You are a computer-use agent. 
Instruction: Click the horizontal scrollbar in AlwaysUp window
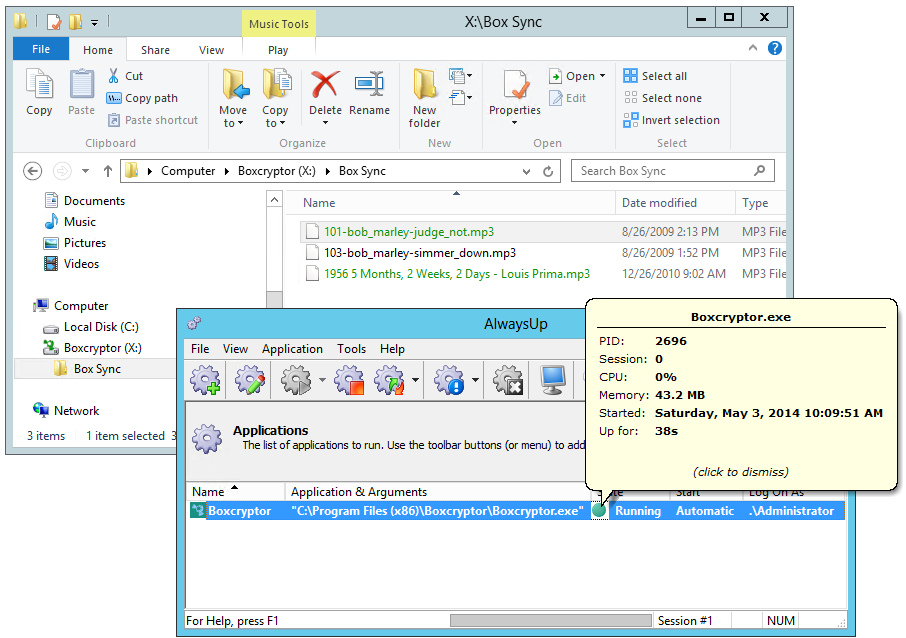(x=551, y=621)
